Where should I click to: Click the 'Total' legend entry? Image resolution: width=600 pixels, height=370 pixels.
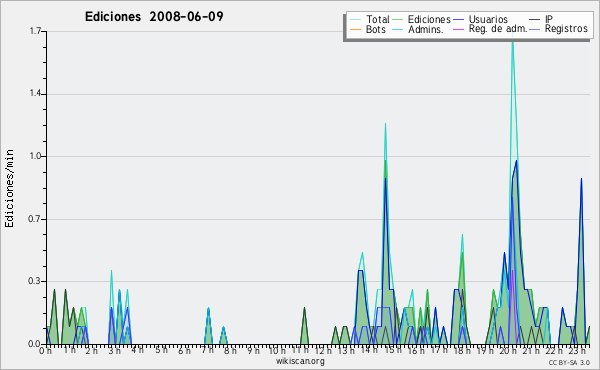(x=370, y=19)
